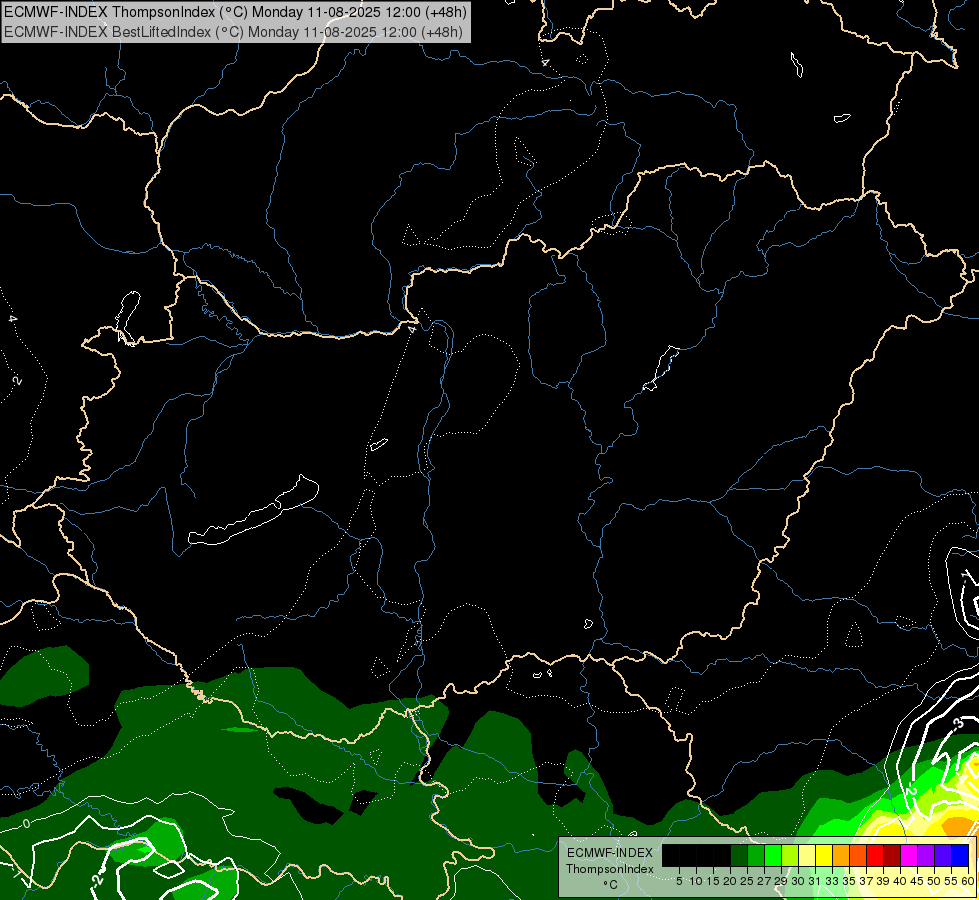979x900 pixels.
Task: Select the medium green 25–27 legend swatch
Action: pos(756,855)
